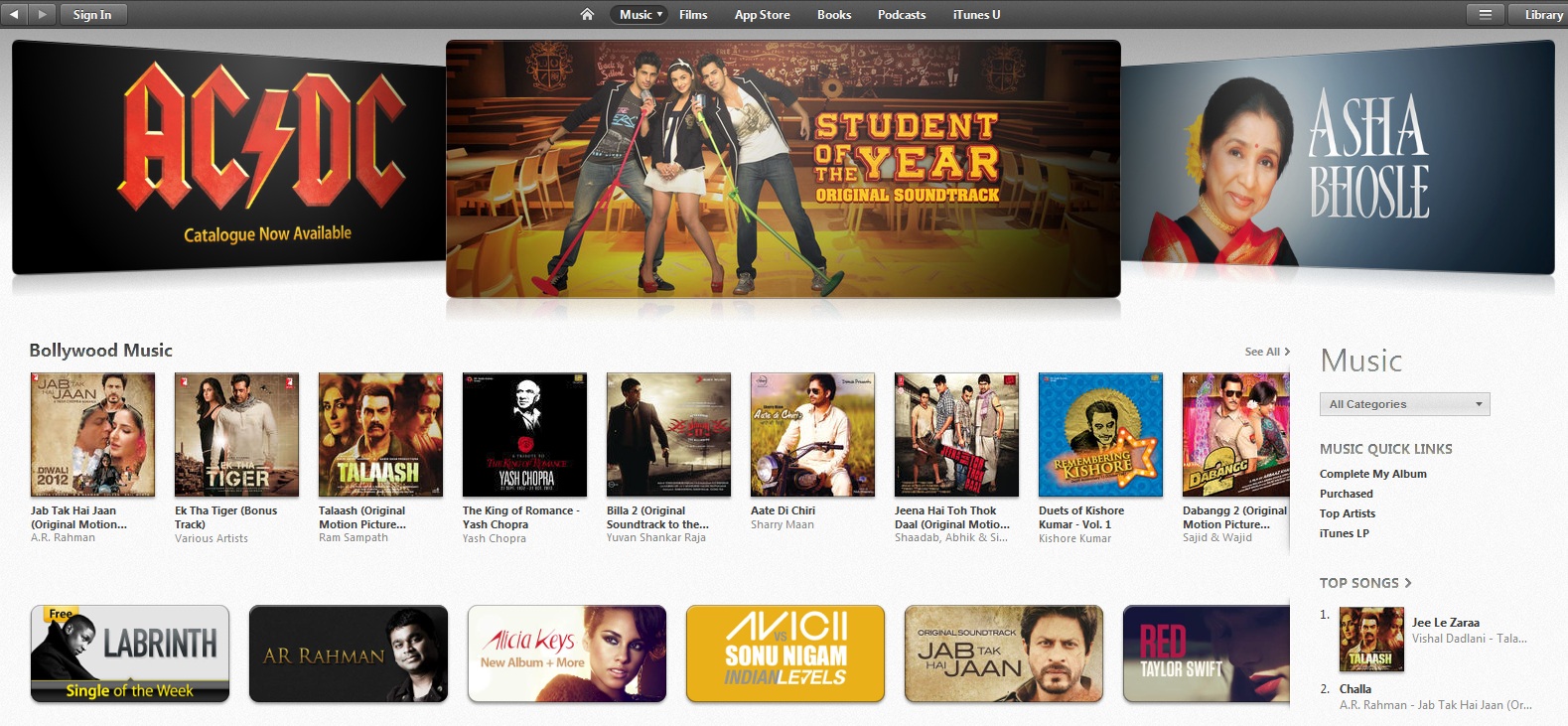Click the Talaash (Original Motion Picture title
The height and width of the screenshot is (726, 1568).
click(x=362, y=517)
